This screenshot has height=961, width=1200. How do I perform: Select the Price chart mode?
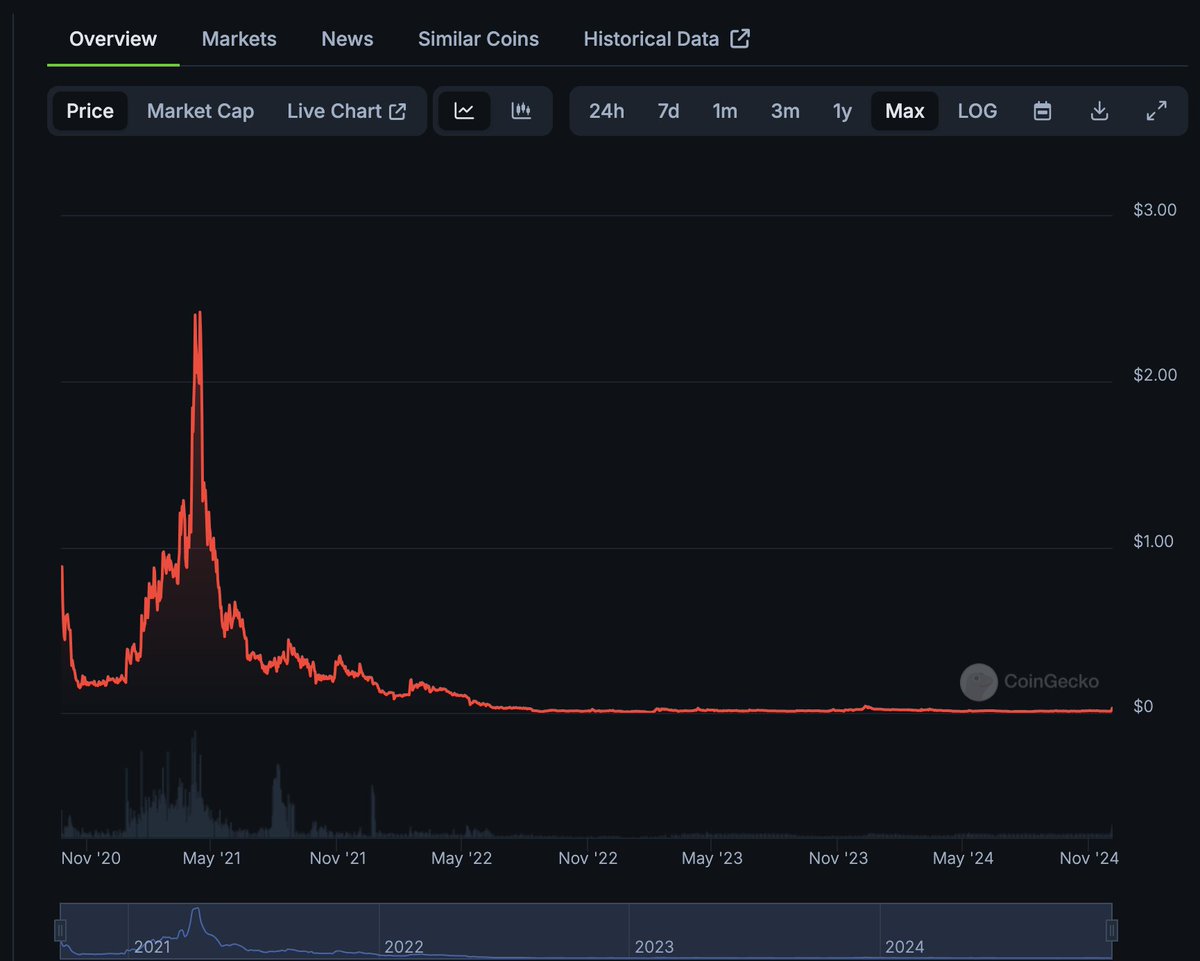[x=90, y=111]
